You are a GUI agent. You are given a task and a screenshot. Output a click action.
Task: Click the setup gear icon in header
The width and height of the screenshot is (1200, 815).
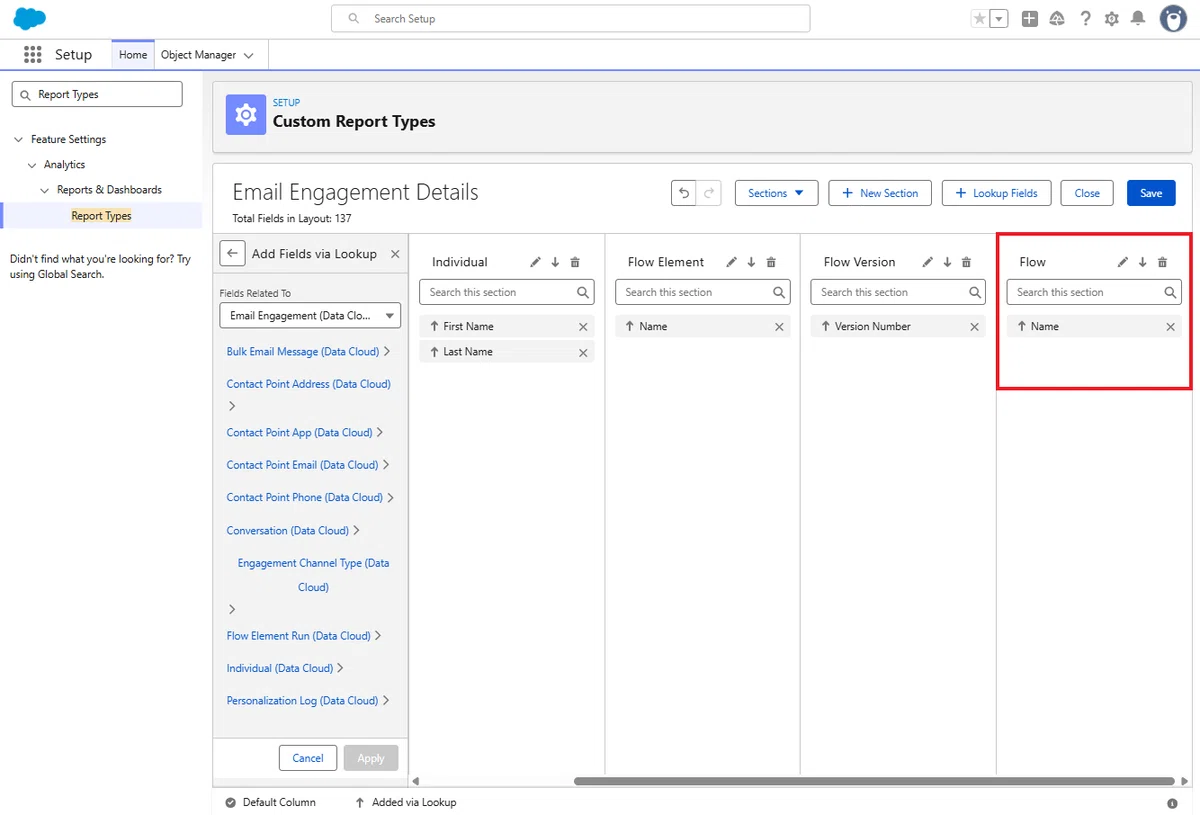(1112, 19)
